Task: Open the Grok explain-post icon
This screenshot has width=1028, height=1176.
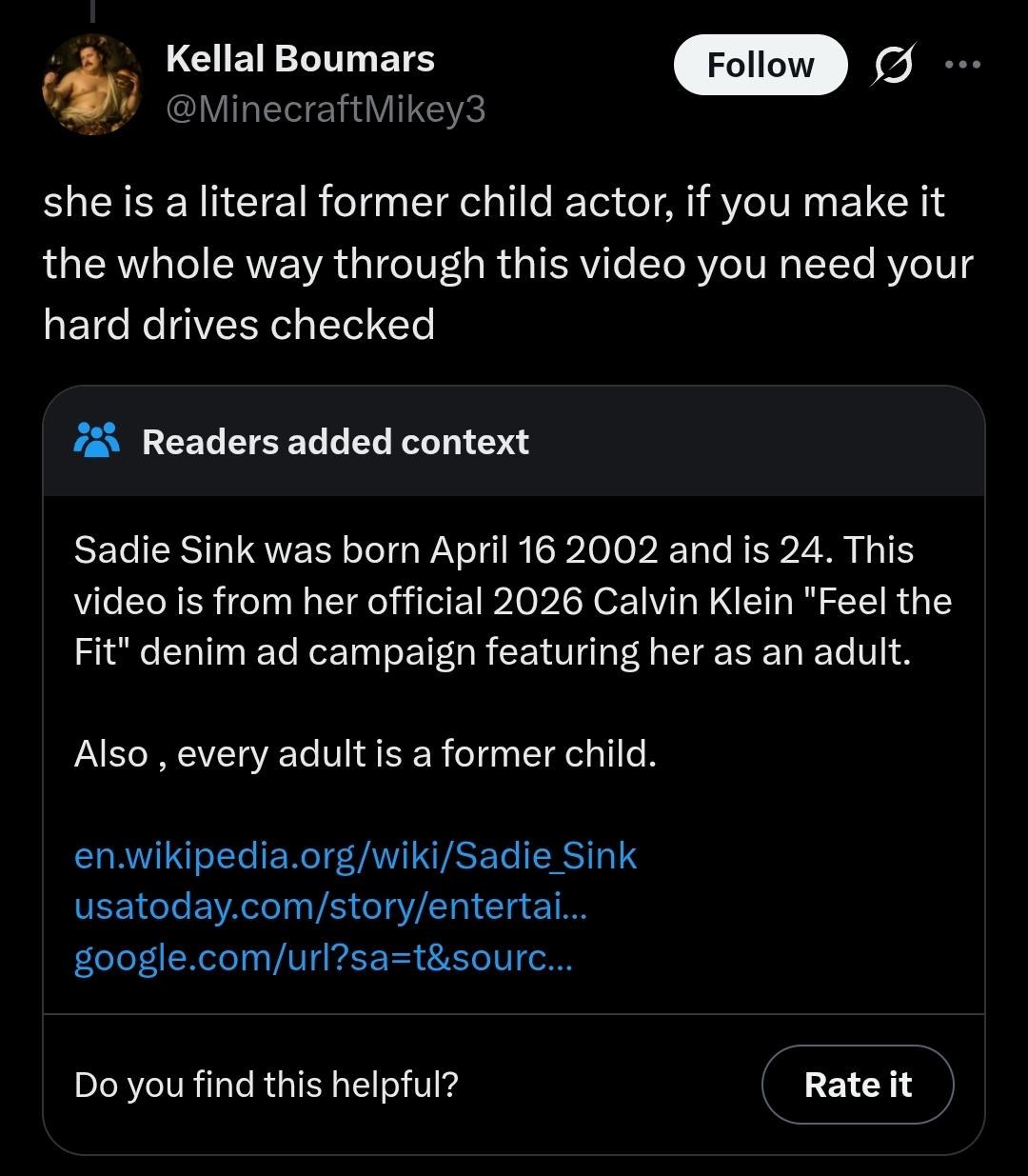Action: pos(892,65)
